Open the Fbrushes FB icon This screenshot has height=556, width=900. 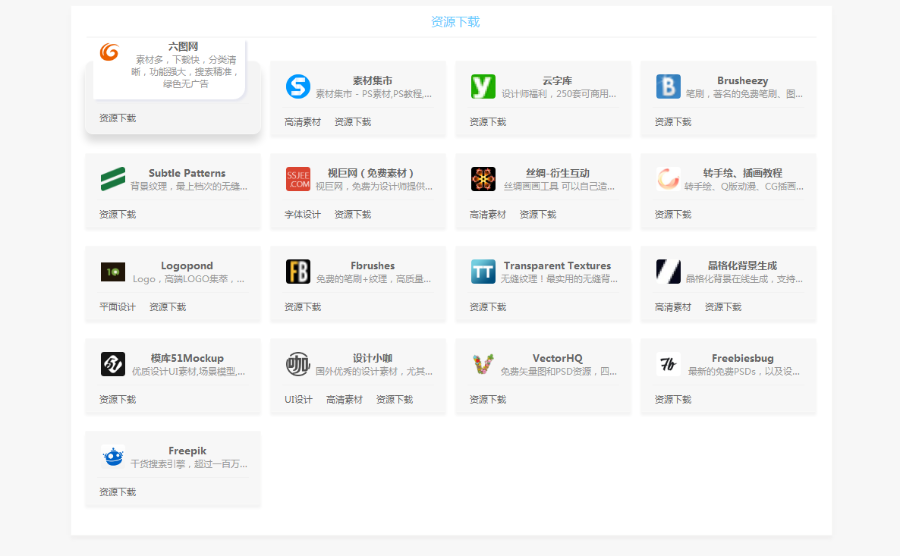298,272
